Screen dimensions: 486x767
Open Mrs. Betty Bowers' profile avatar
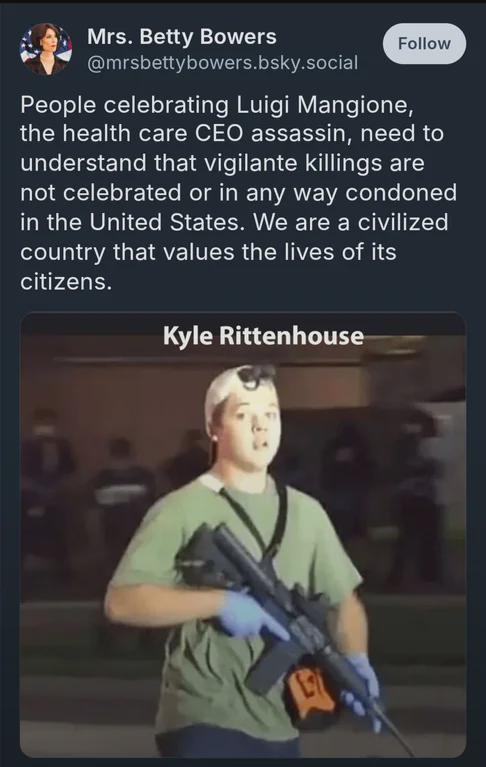click(45, 49)
